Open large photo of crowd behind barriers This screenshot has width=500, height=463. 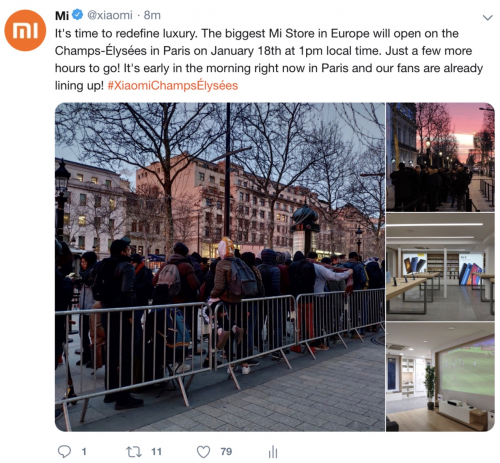coord(220,267)
